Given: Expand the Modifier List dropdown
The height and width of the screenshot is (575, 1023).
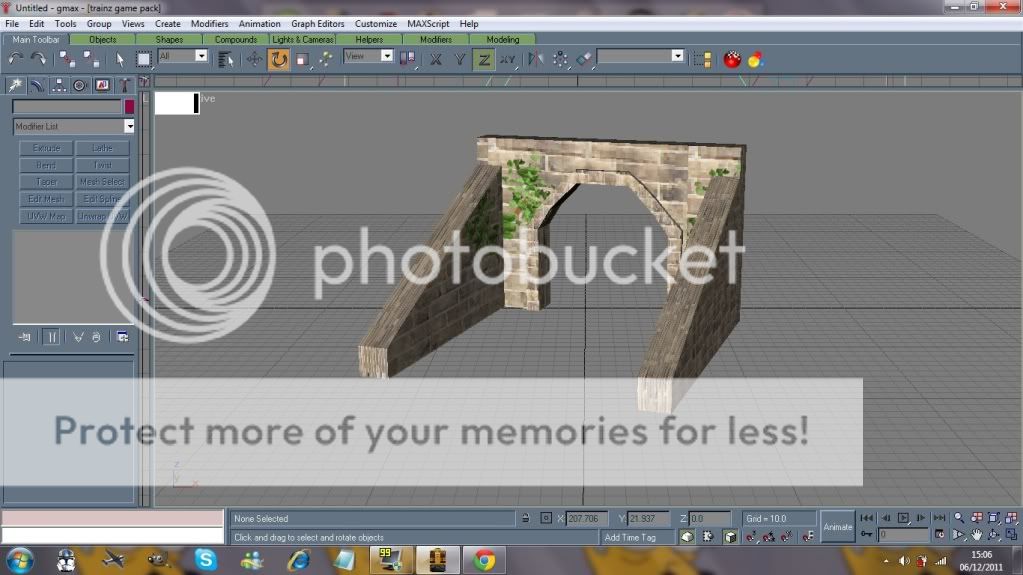Looking at the screenshot, I should [73, 126].
